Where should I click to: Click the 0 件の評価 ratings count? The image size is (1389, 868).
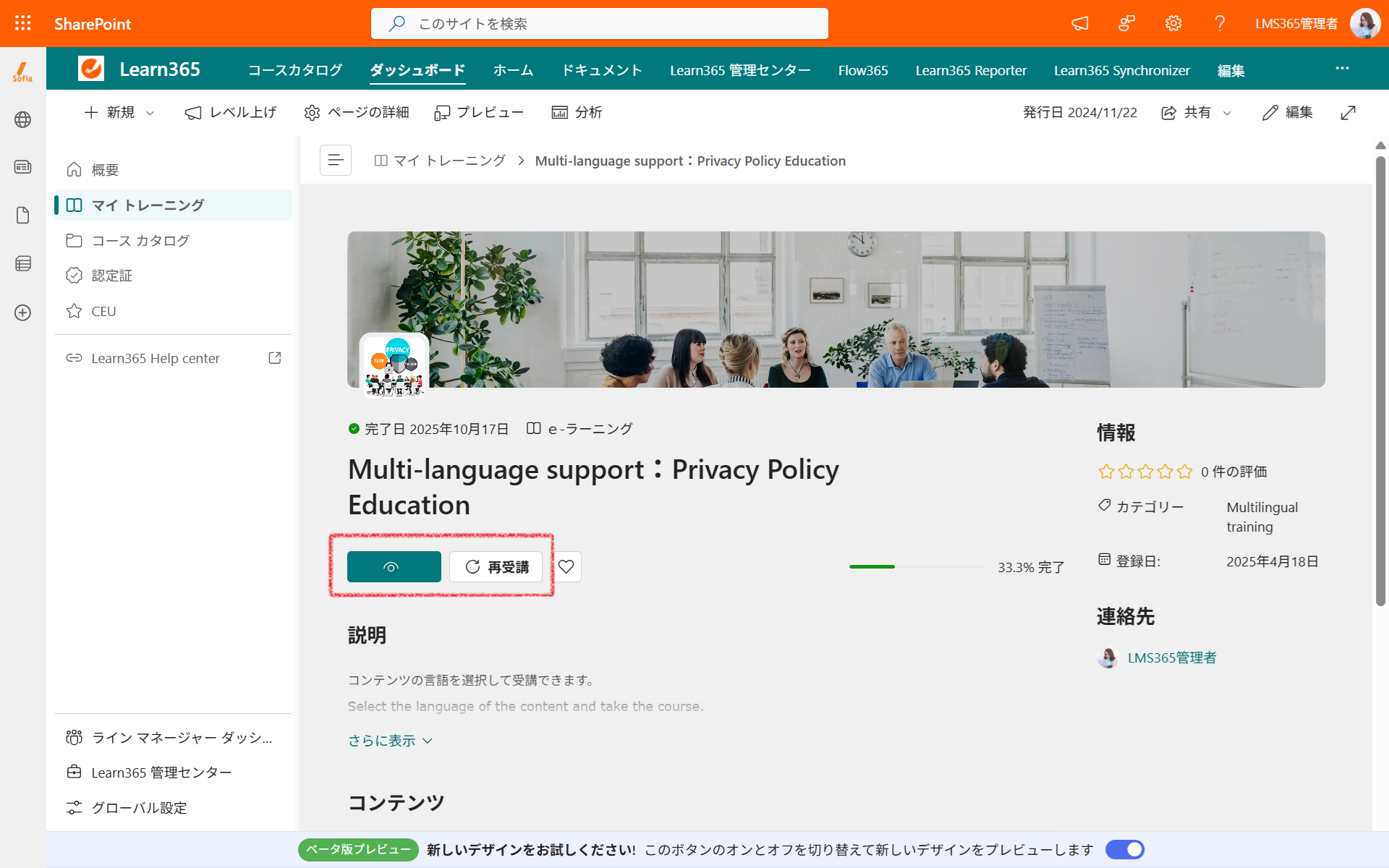coord(1234,472)
